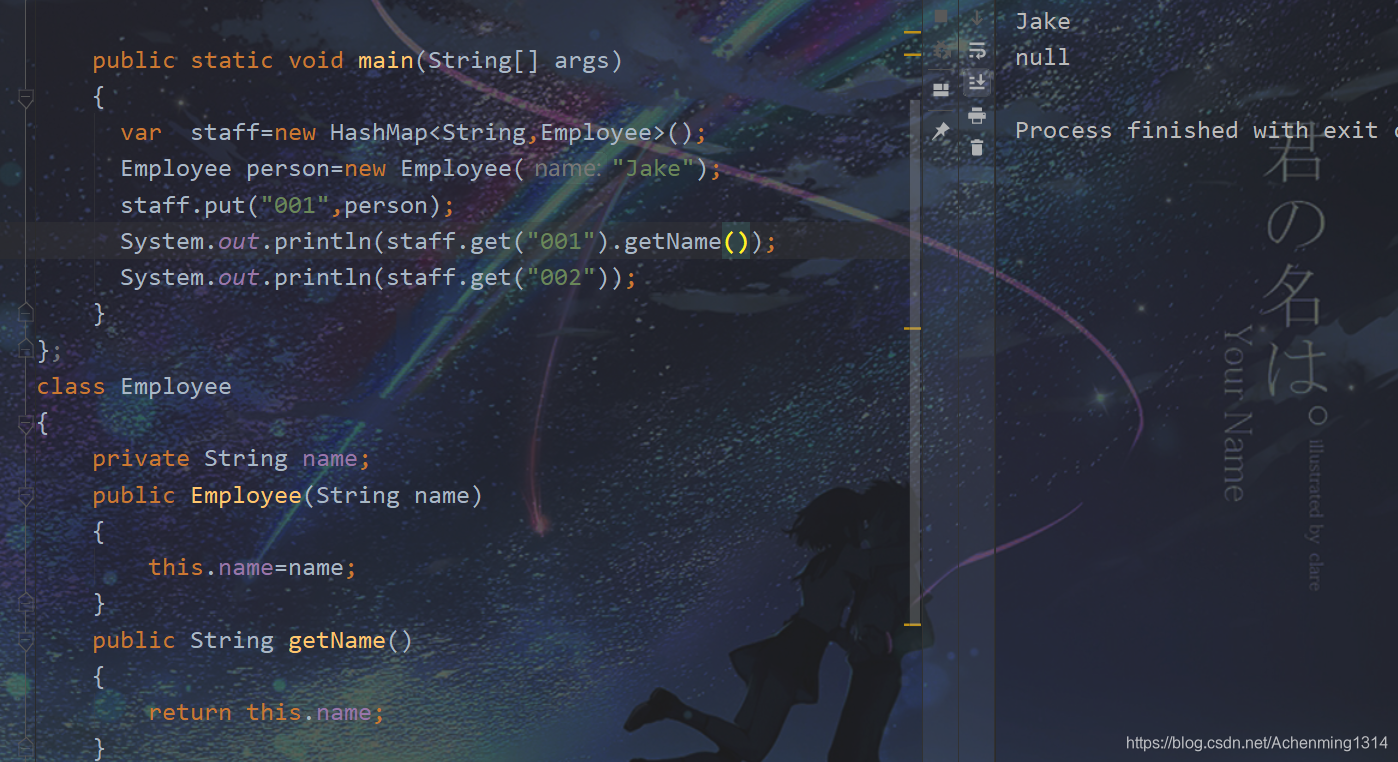Click 'String[] args' in the main signature
Image resolution: width=1398 pixels, height=762 pixels.
pyautogui.click(x=519, y=60)
